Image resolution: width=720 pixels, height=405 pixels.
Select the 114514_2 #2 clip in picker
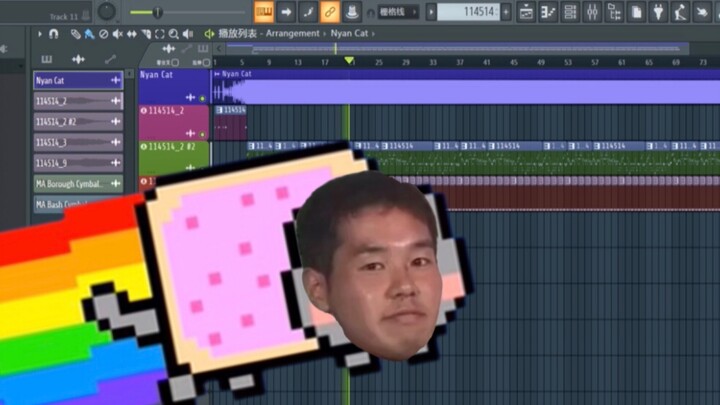78,122
